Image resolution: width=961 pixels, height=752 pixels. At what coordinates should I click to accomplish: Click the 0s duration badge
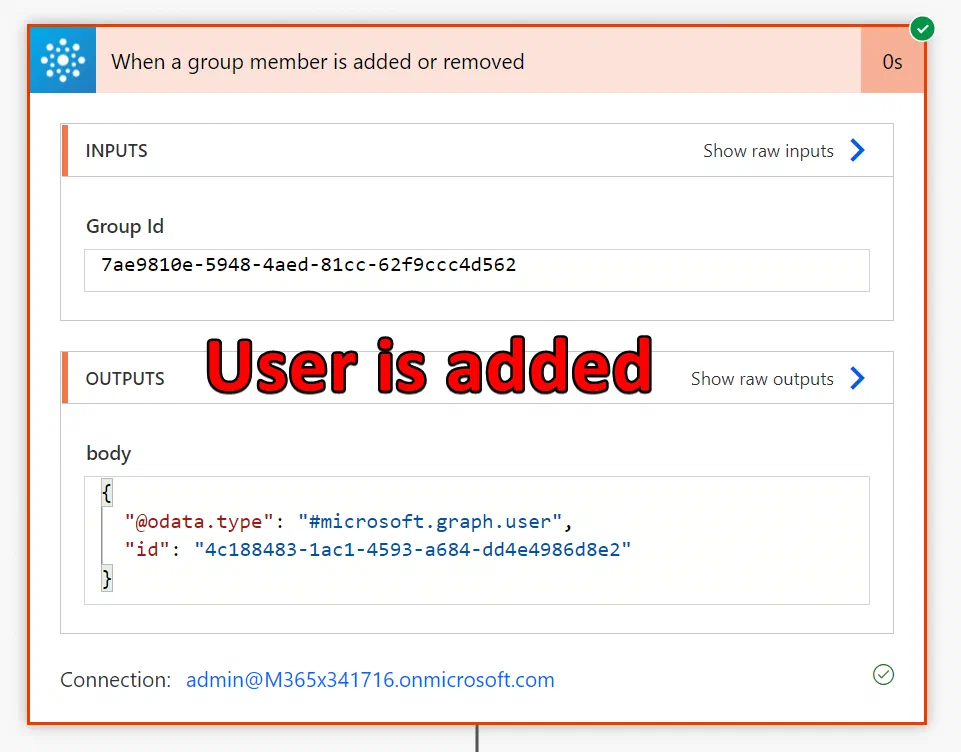click(892, 61)
